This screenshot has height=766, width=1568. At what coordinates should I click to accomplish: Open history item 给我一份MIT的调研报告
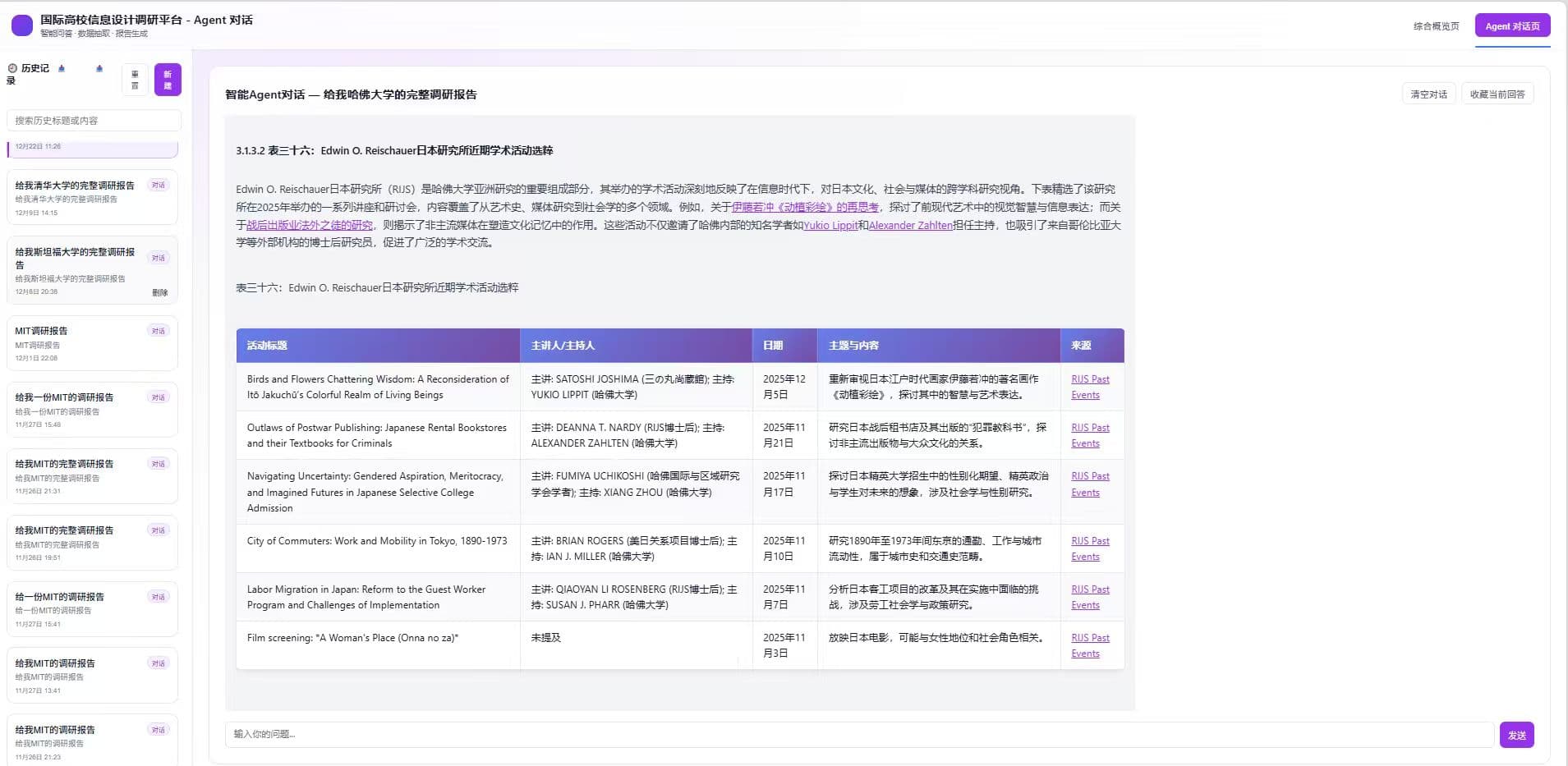pyautogui.click(x=92, y=410)
